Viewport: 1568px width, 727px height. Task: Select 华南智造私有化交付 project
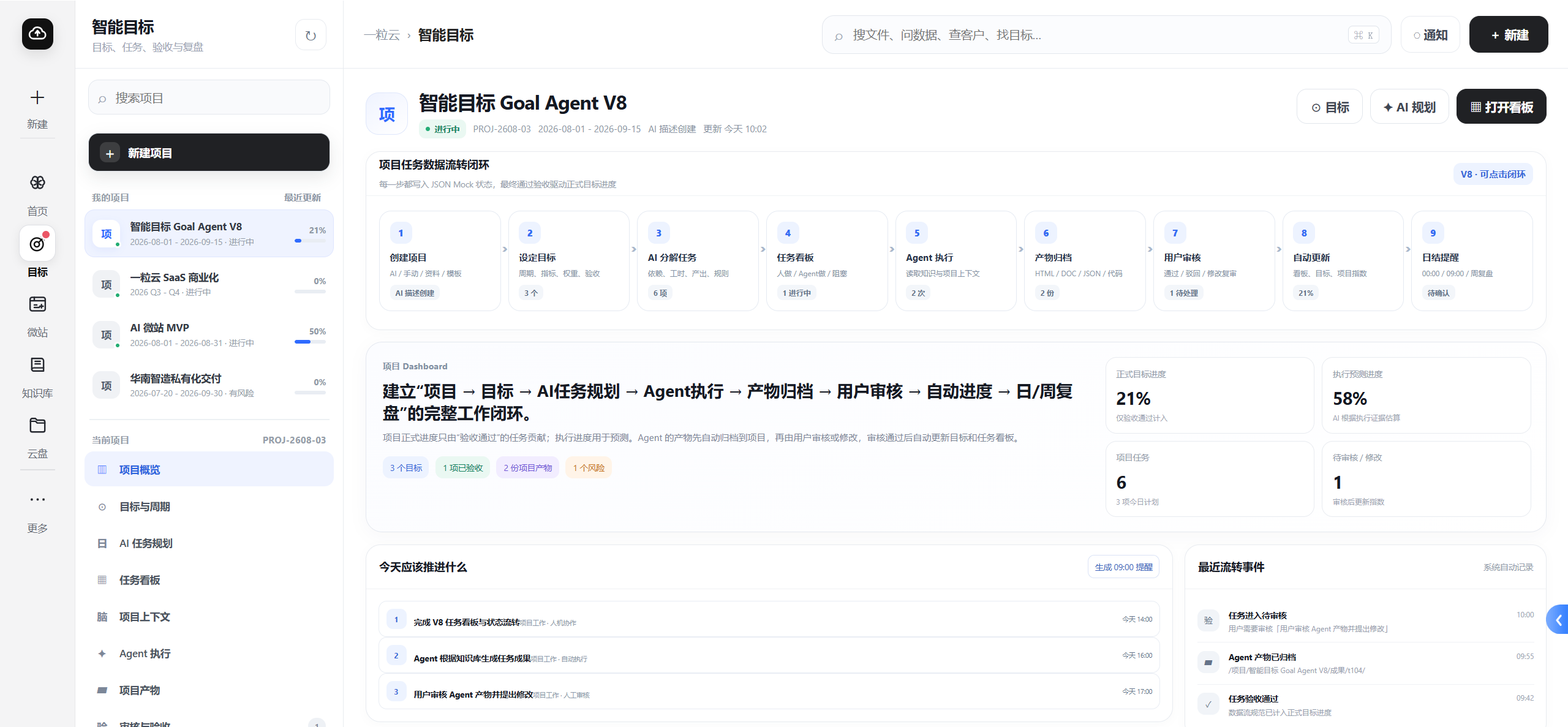pyautogui.click(x=209, y=385)
